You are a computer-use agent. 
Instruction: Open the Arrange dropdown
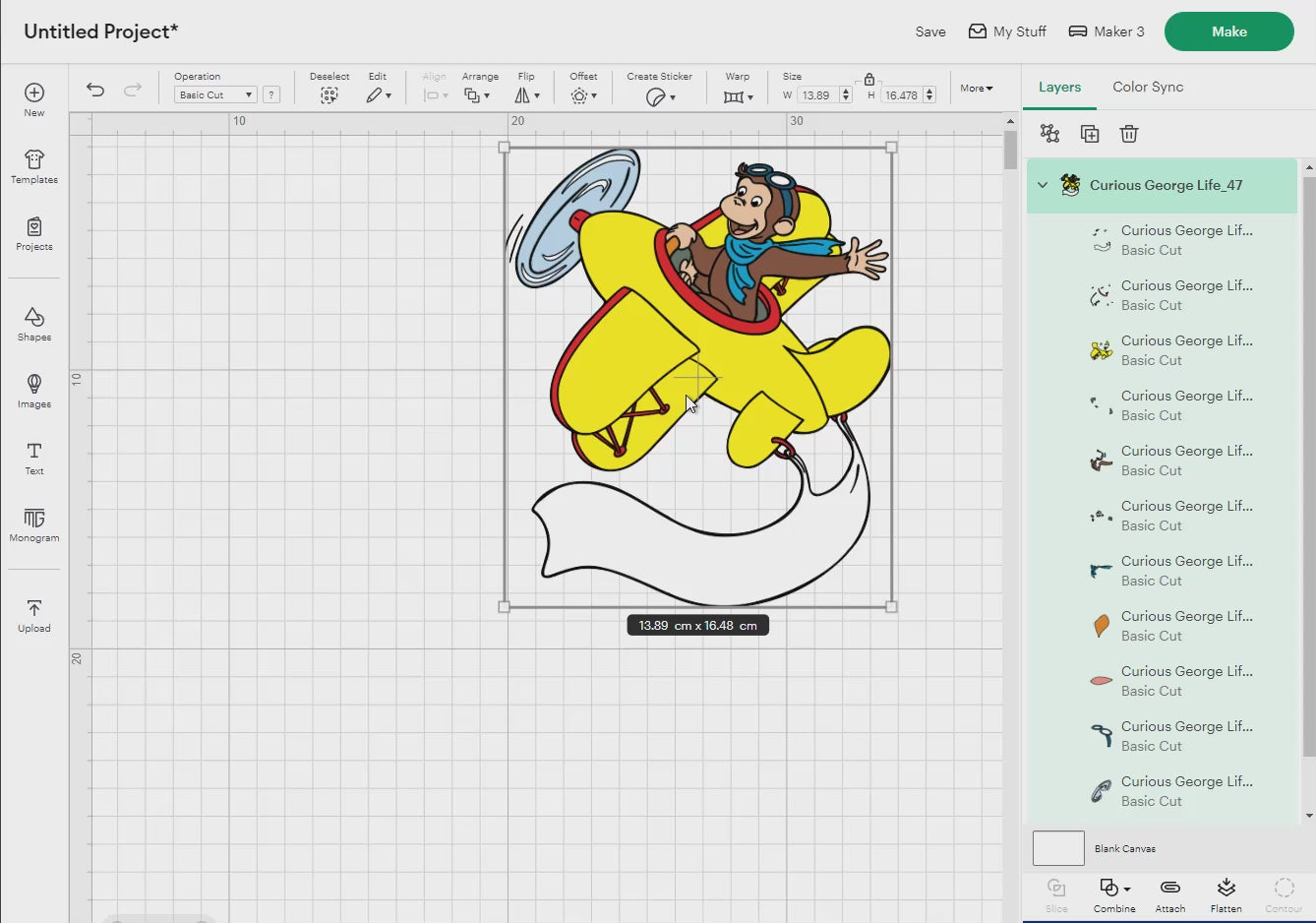tap(478, 95)
